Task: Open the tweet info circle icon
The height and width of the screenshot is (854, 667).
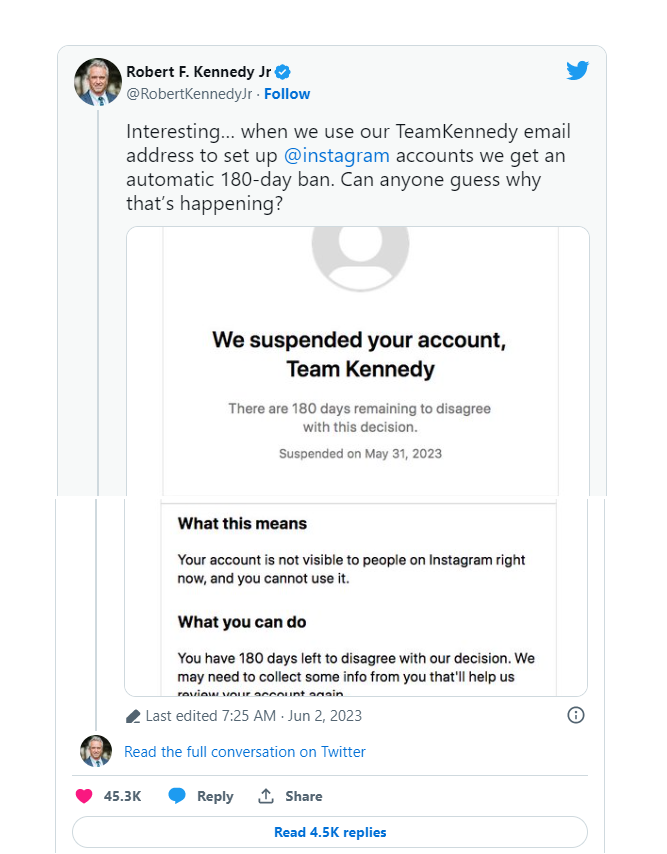Action: (x=576, y=715)
